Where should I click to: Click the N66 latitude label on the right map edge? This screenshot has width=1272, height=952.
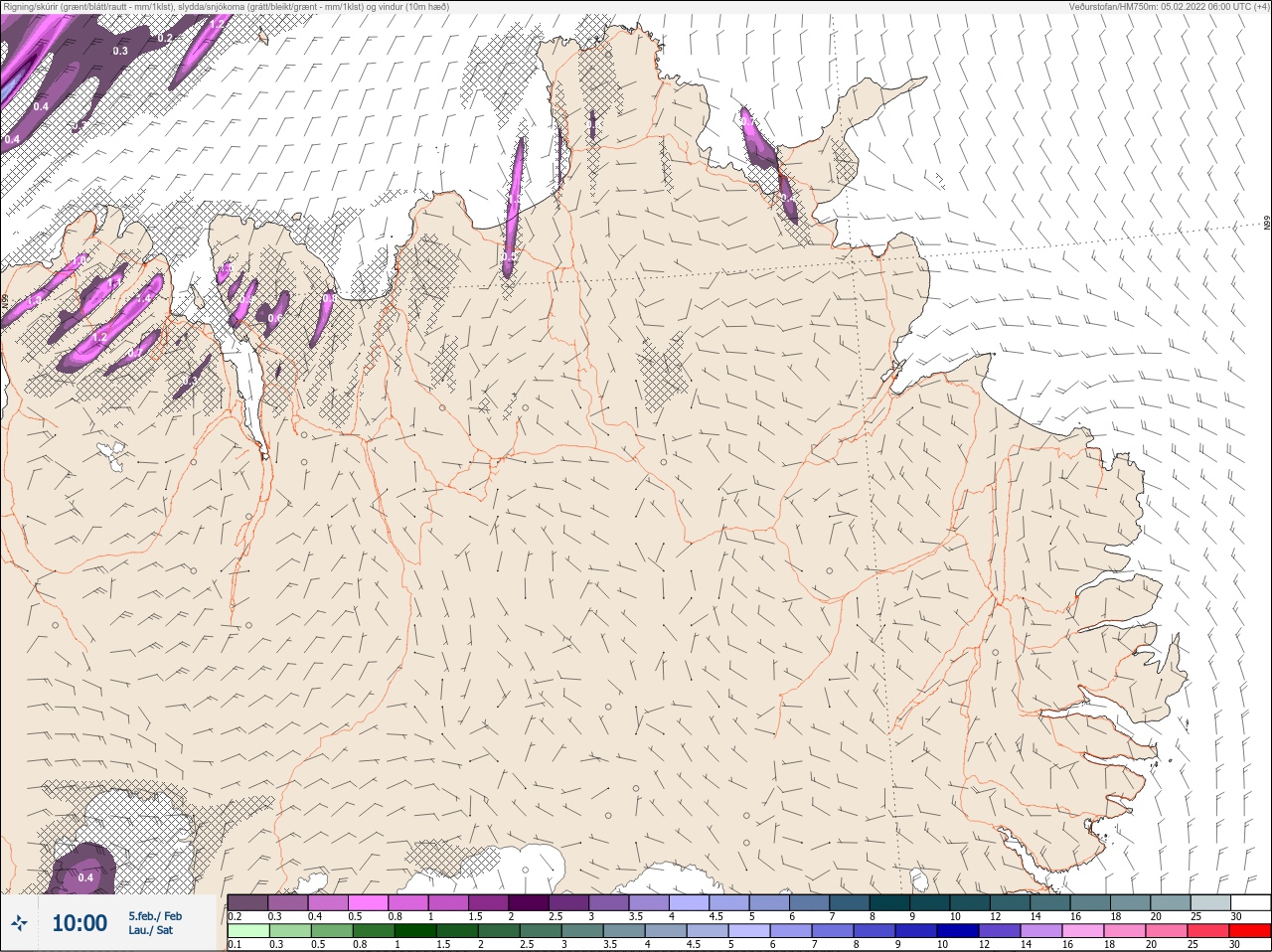pyautogui.click(x=1267, y=224)
